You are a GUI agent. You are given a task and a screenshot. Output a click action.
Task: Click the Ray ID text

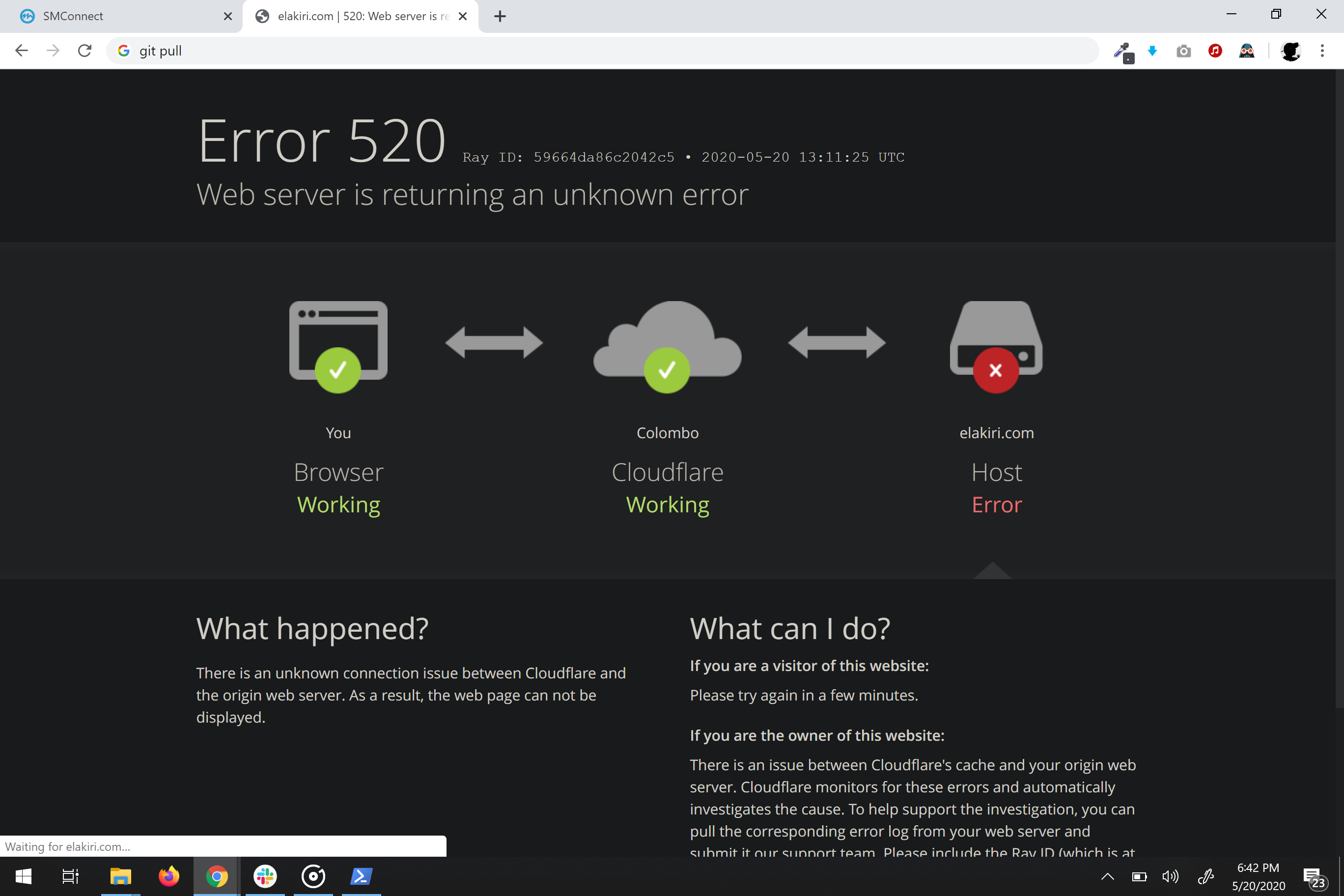click(x=568, y=157)
